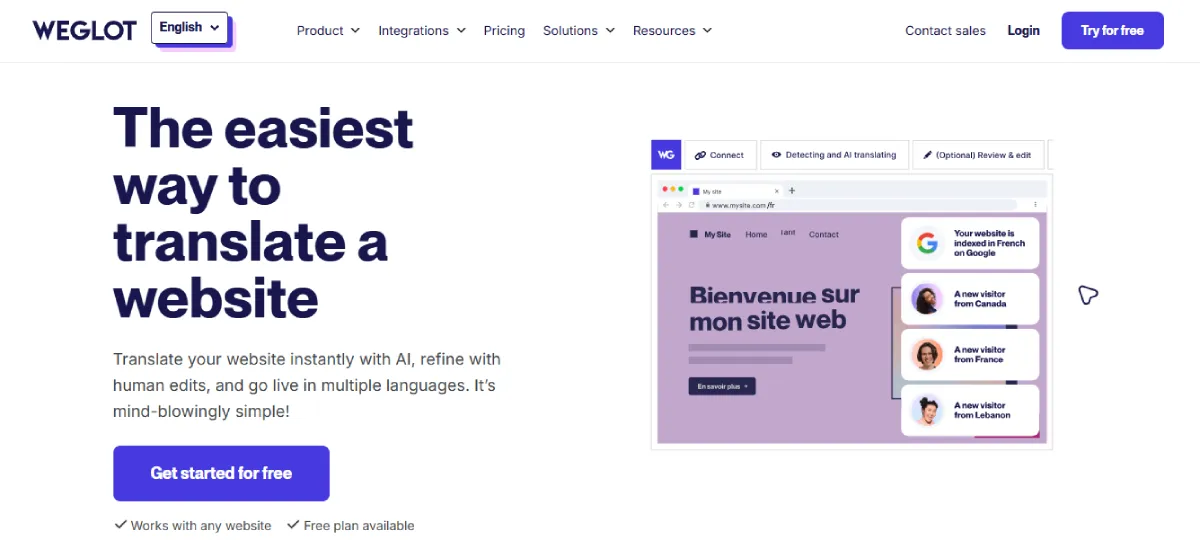Click the Connect link-chain icon
Screen dimensions: 1200x540
coord(699,155)
